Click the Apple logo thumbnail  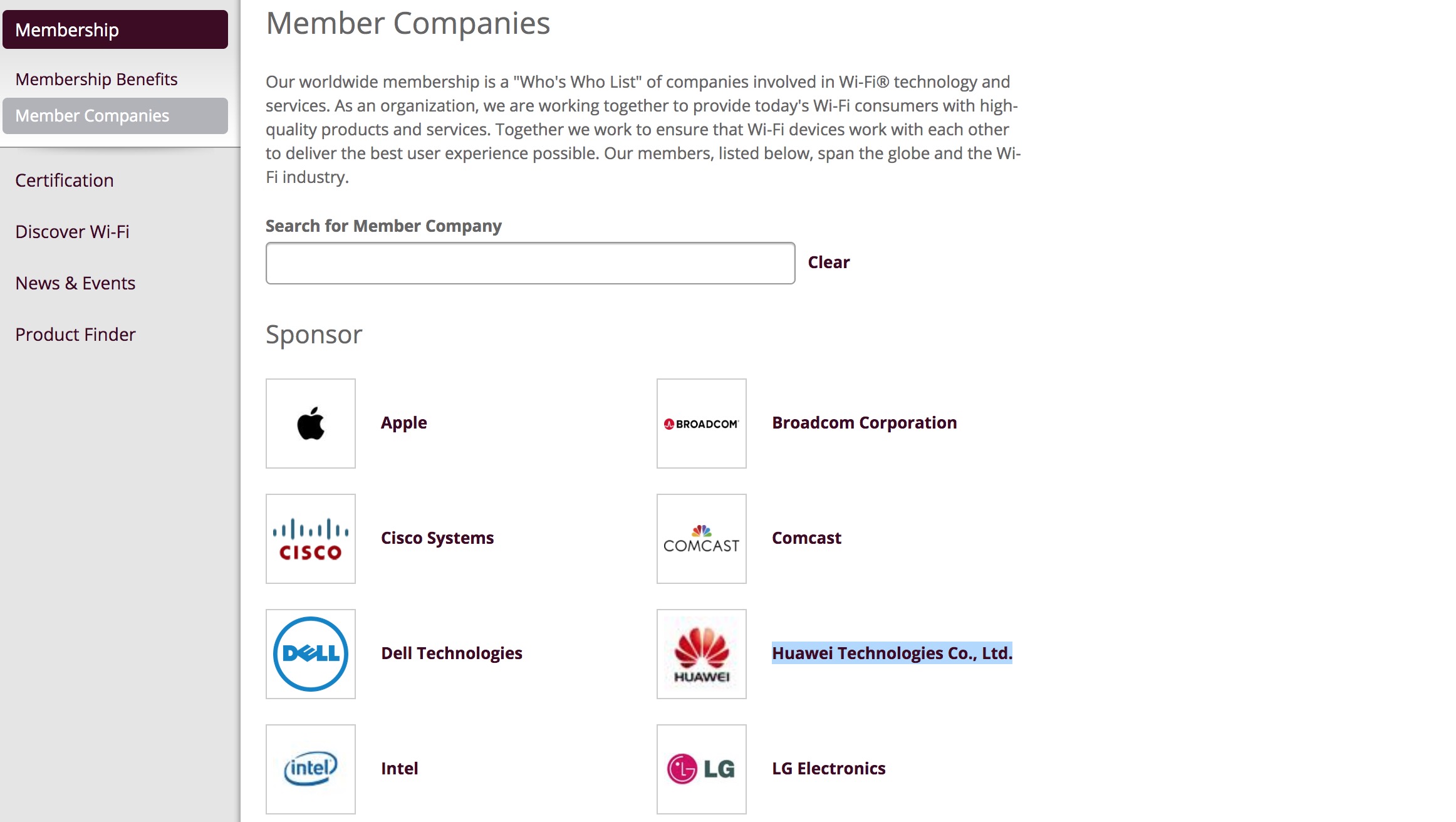[311, 424]
